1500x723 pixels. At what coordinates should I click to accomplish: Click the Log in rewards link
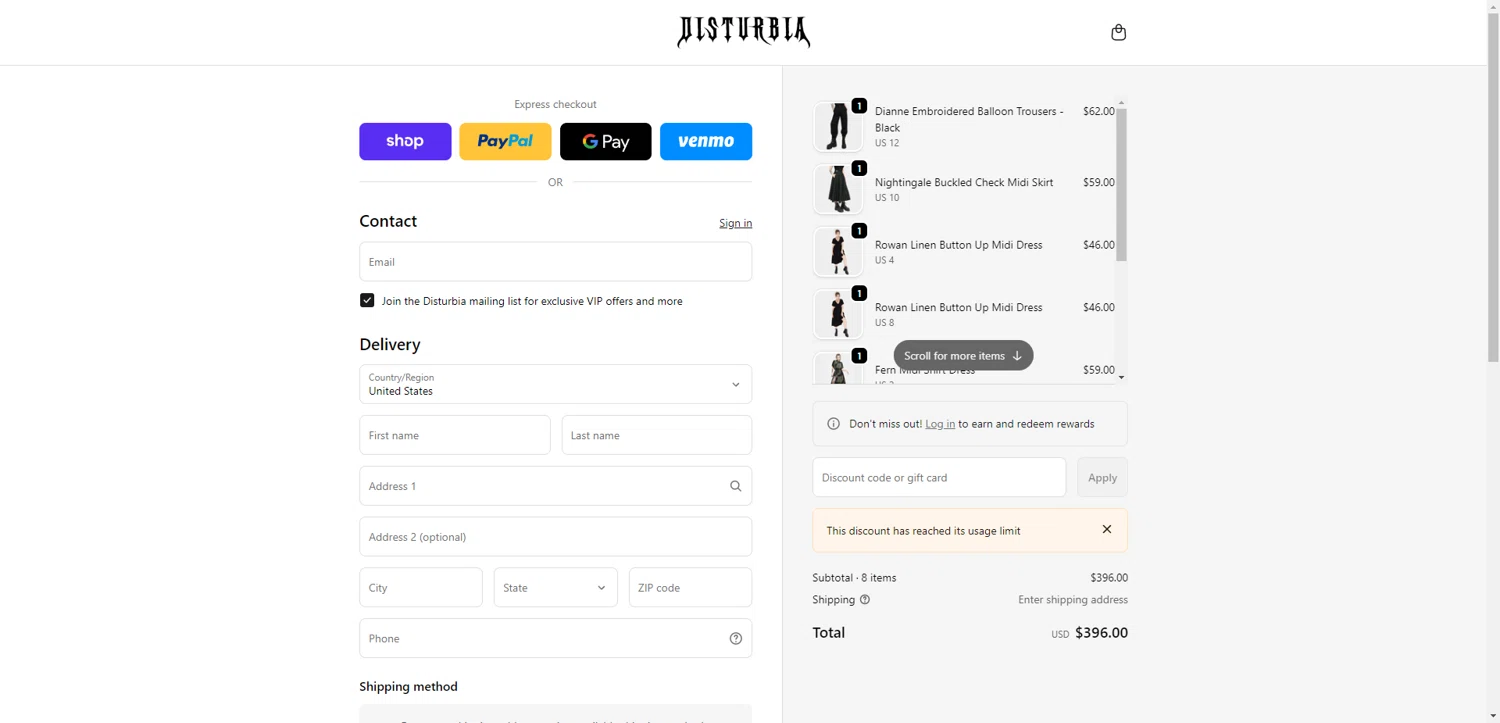(x=939, y=424)
